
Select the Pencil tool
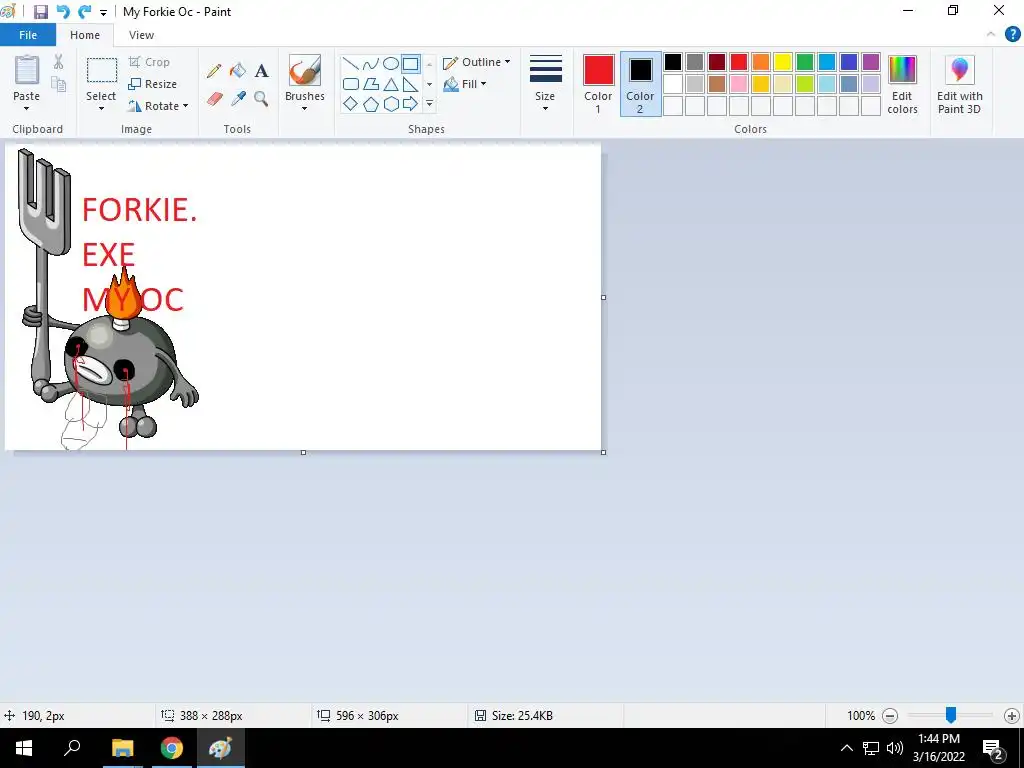(x=214, y=71)
